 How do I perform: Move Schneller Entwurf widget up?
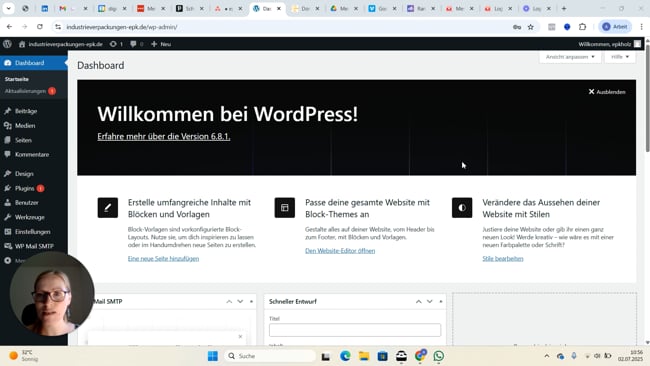coord(419,302)
